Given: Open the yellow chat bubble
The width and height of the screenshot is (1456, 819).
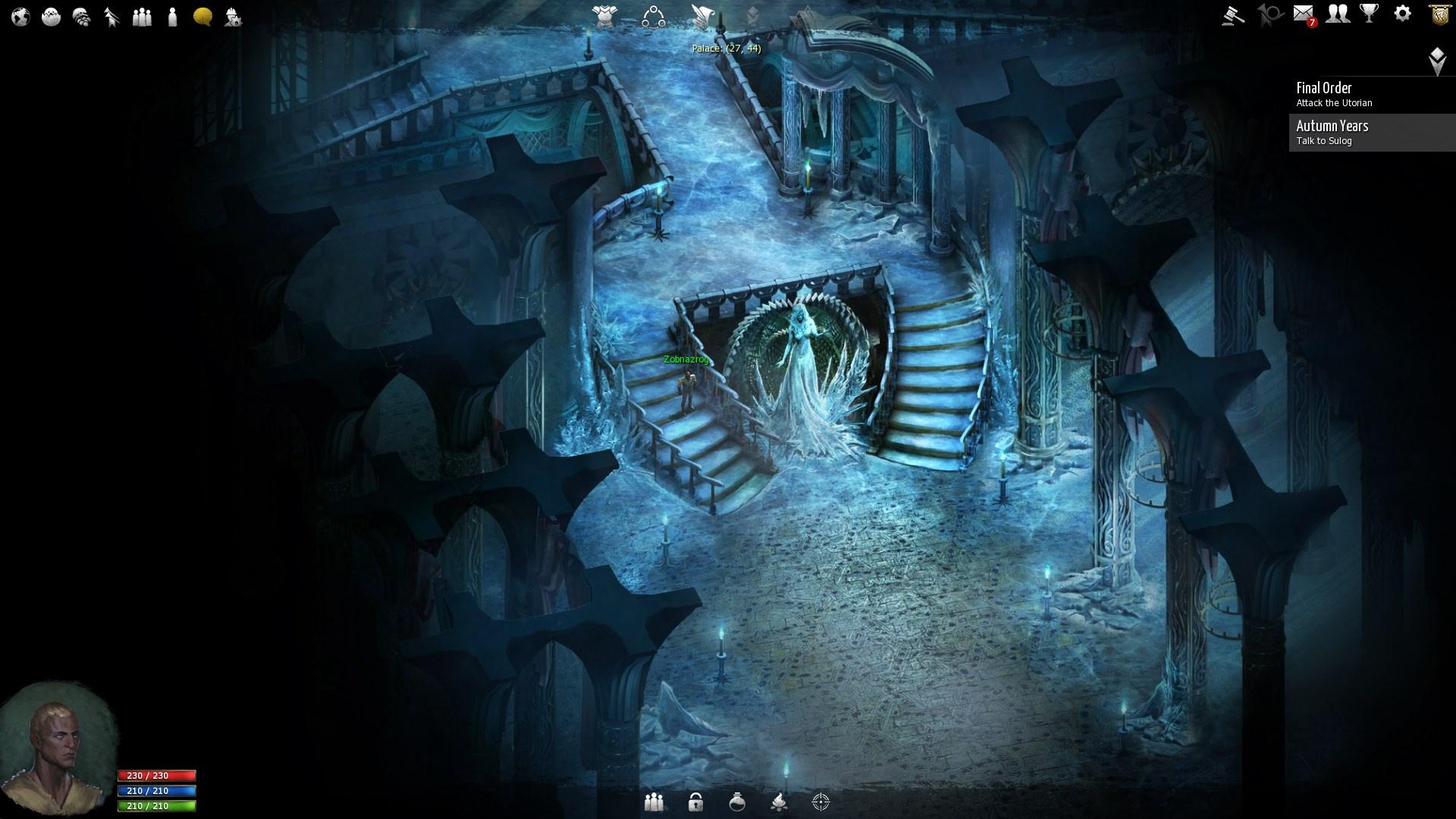Looking at the screenshot, I should [202, 17].
